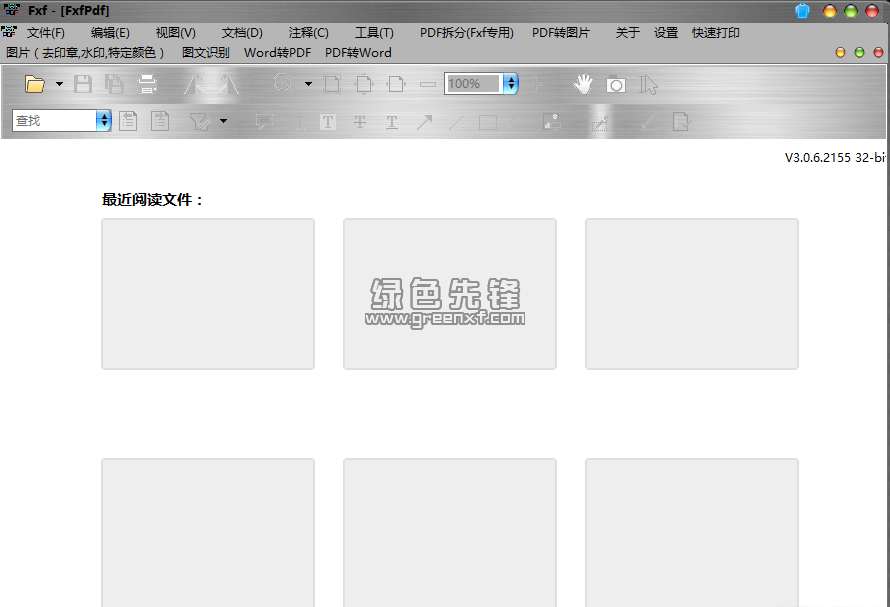Select the oval shape drawing tool
Screen dimensions: 890x607
click(519, 122)
